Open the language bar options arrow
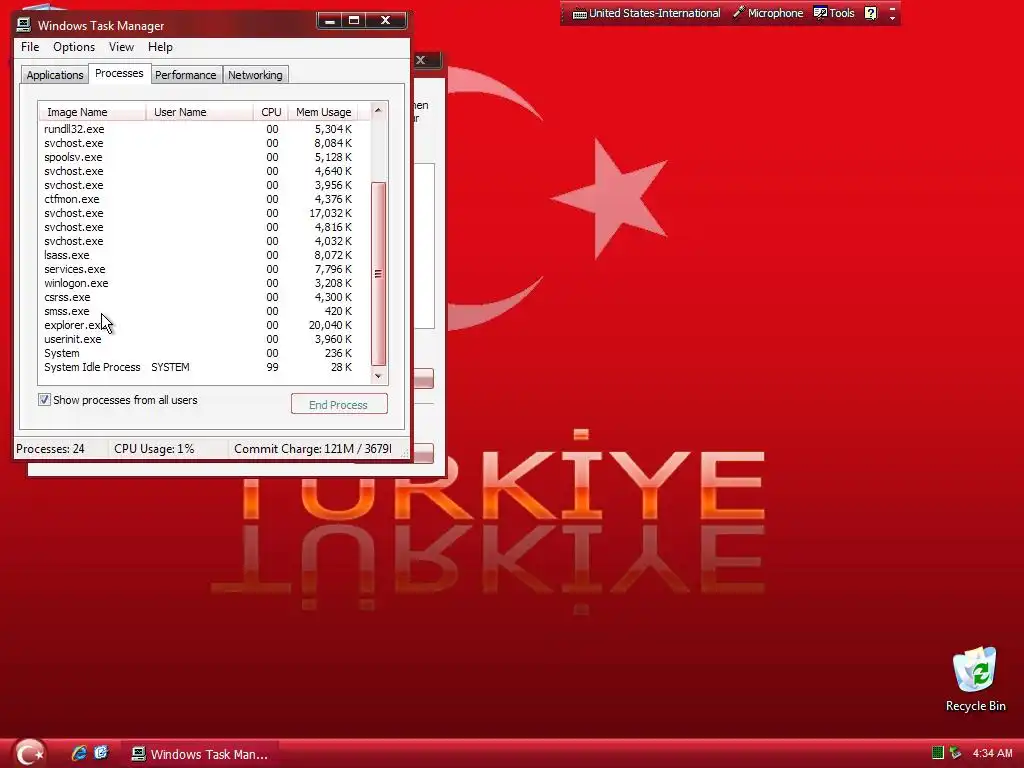The width and height of the screenshot is (1024, 768). click(x=892, y=17)
